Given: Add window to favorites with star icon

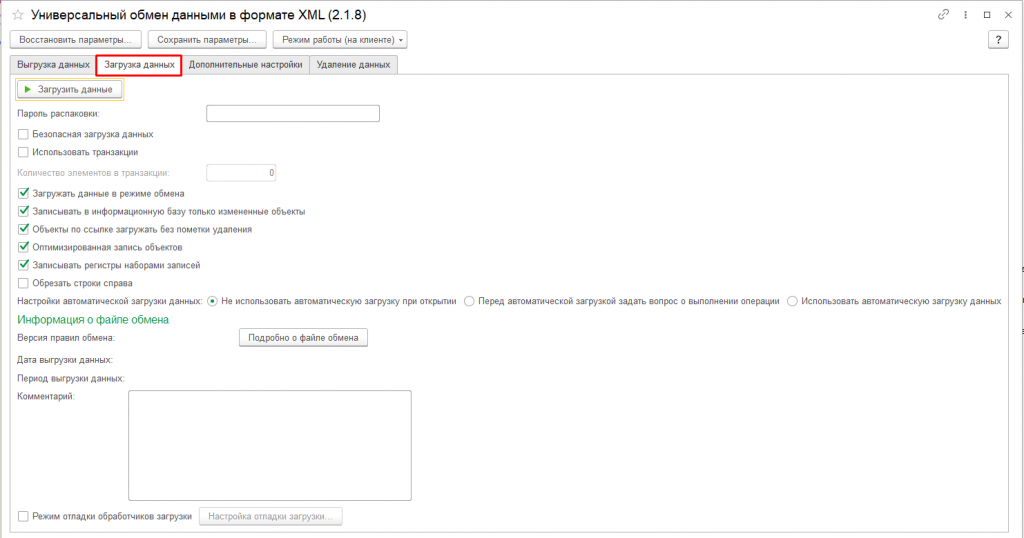Looking at the screenshot, I should pos(18,14).
